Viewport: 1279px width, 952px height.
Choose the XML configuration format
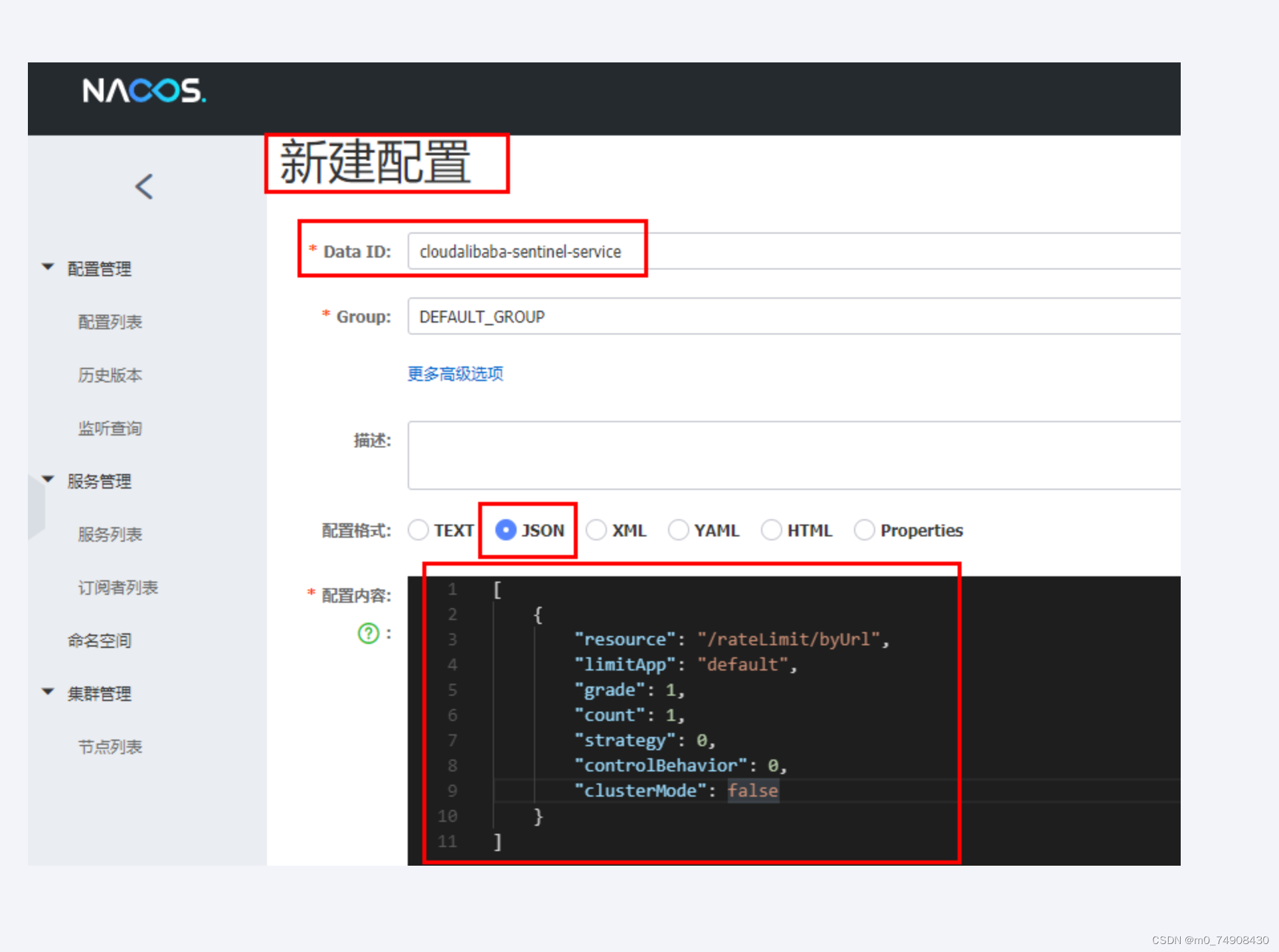[596, 530]
